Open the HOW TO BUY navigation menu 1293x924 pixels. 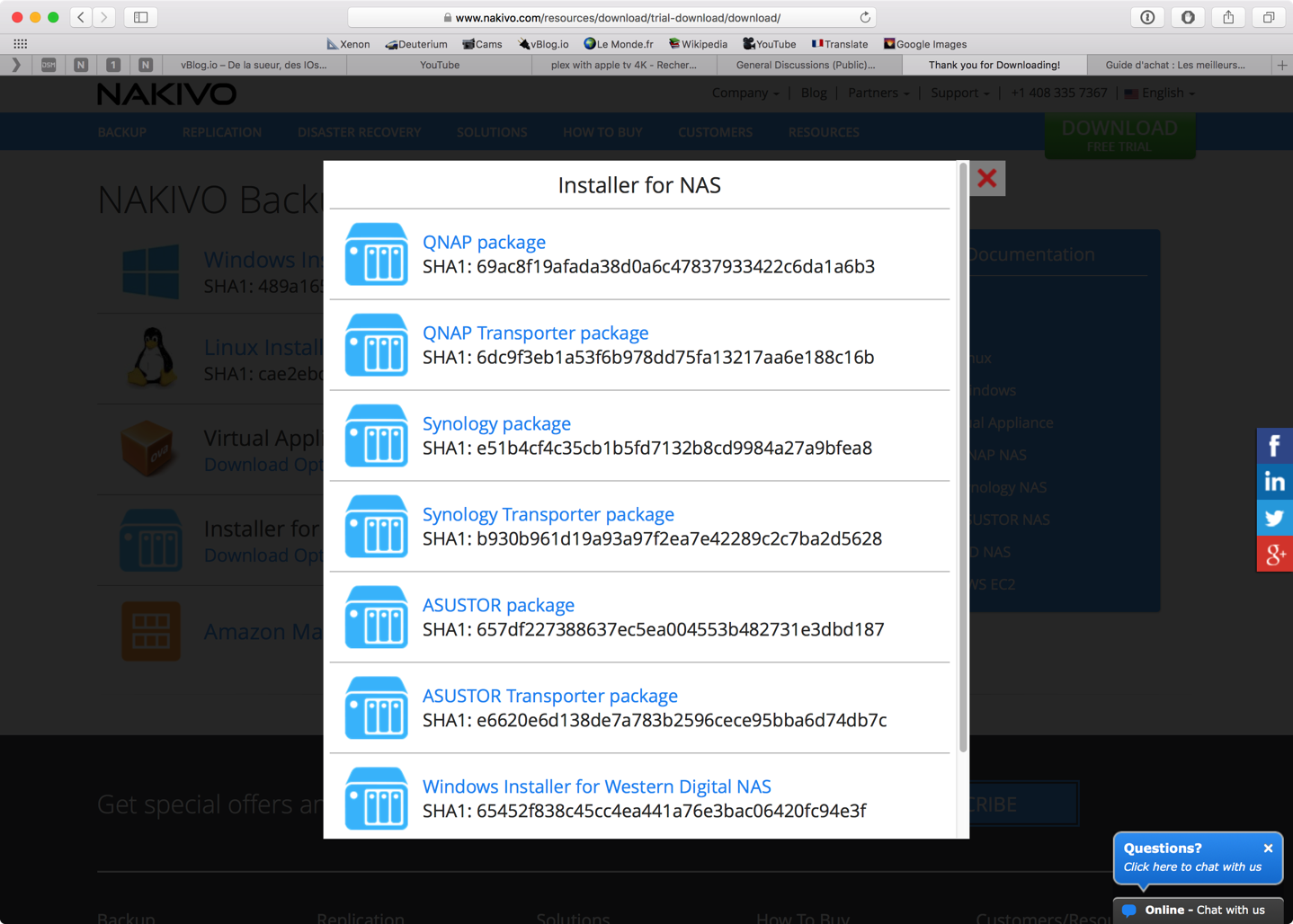602,132
